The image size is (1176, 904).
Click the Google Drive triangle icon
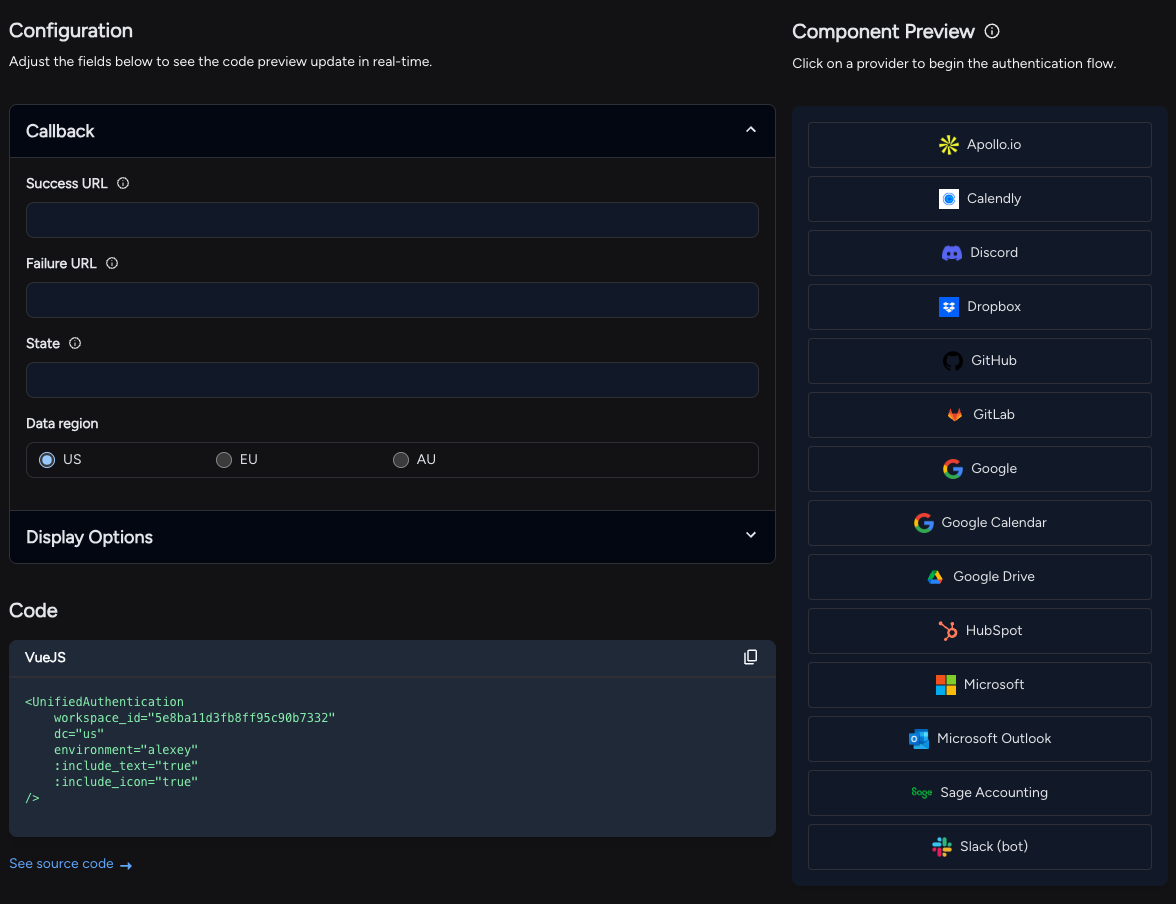point(935,577)
